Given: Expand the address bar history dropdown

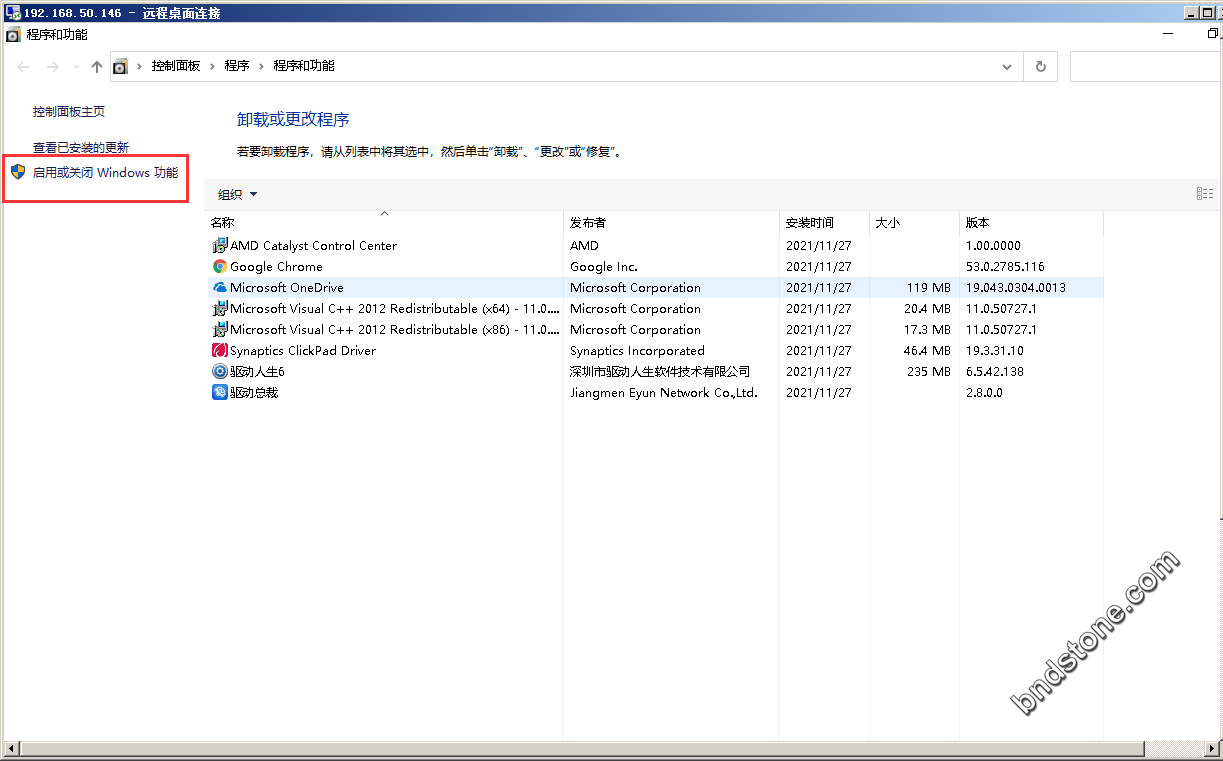Looking at the screenshot, I should point(1007,66).
